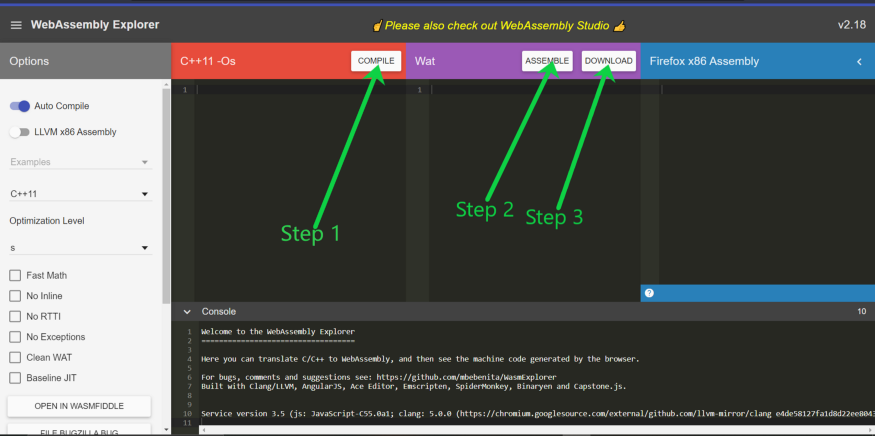The image size is (875, 436).
Task: Click the Console panel label
Action: 219,312
